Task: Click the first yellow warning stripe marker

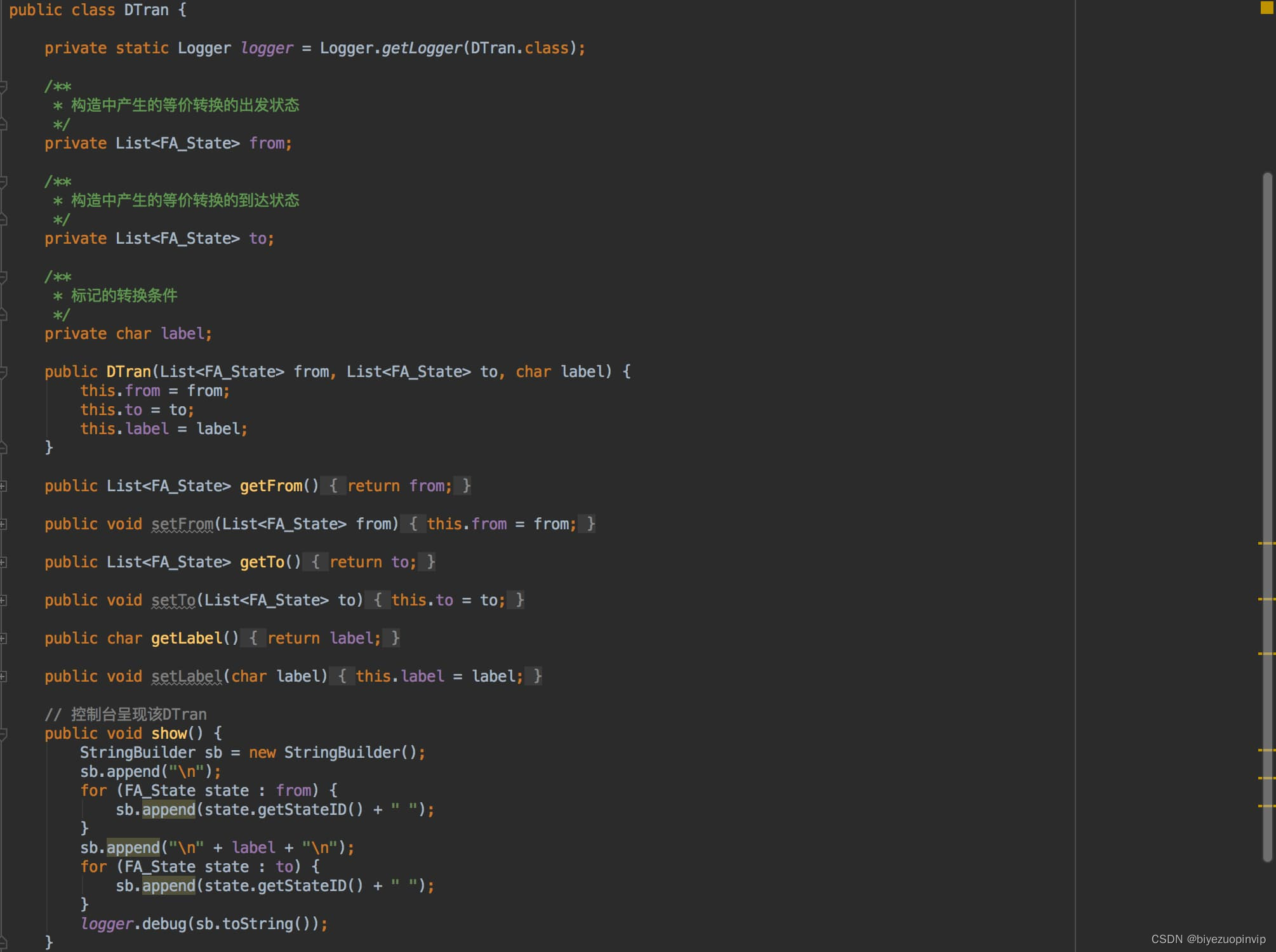Action: [x=1266, y=543]
